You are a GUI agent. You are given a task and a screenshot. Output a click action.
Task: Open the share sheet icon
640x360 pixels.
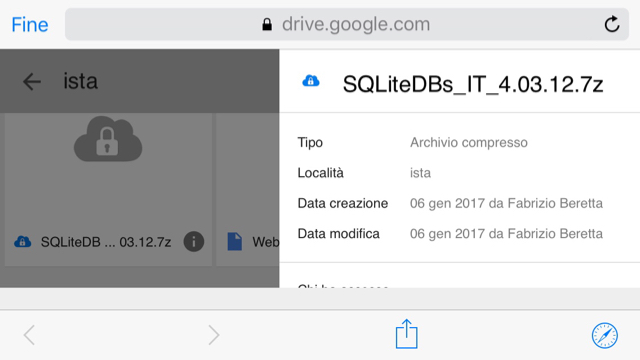407,334
